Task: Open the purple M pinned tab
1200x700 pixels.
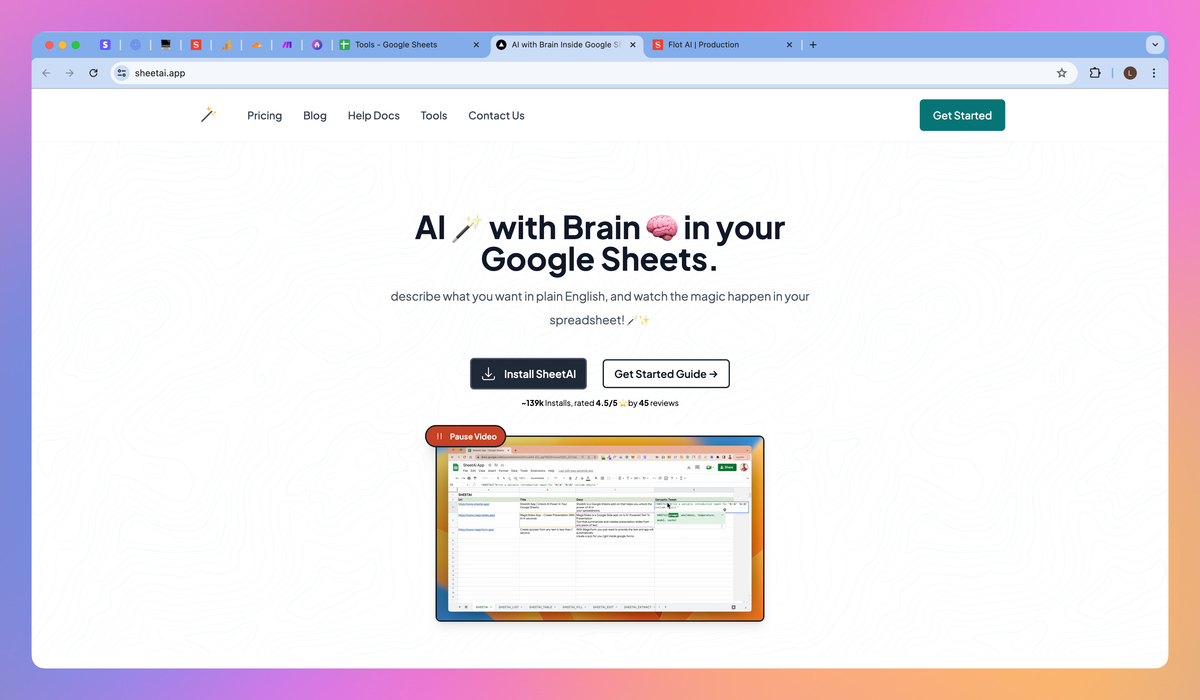Action: (286, 45)
